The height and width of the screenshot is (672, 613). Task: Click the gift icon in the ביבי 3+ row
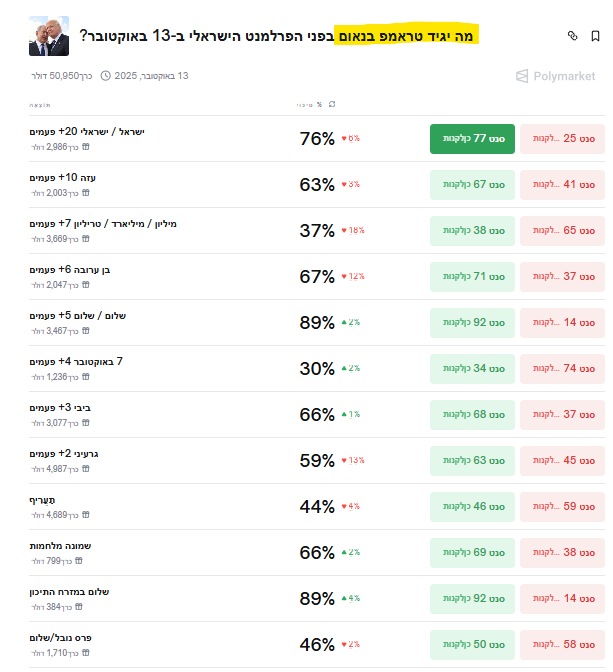coord(86,423)
